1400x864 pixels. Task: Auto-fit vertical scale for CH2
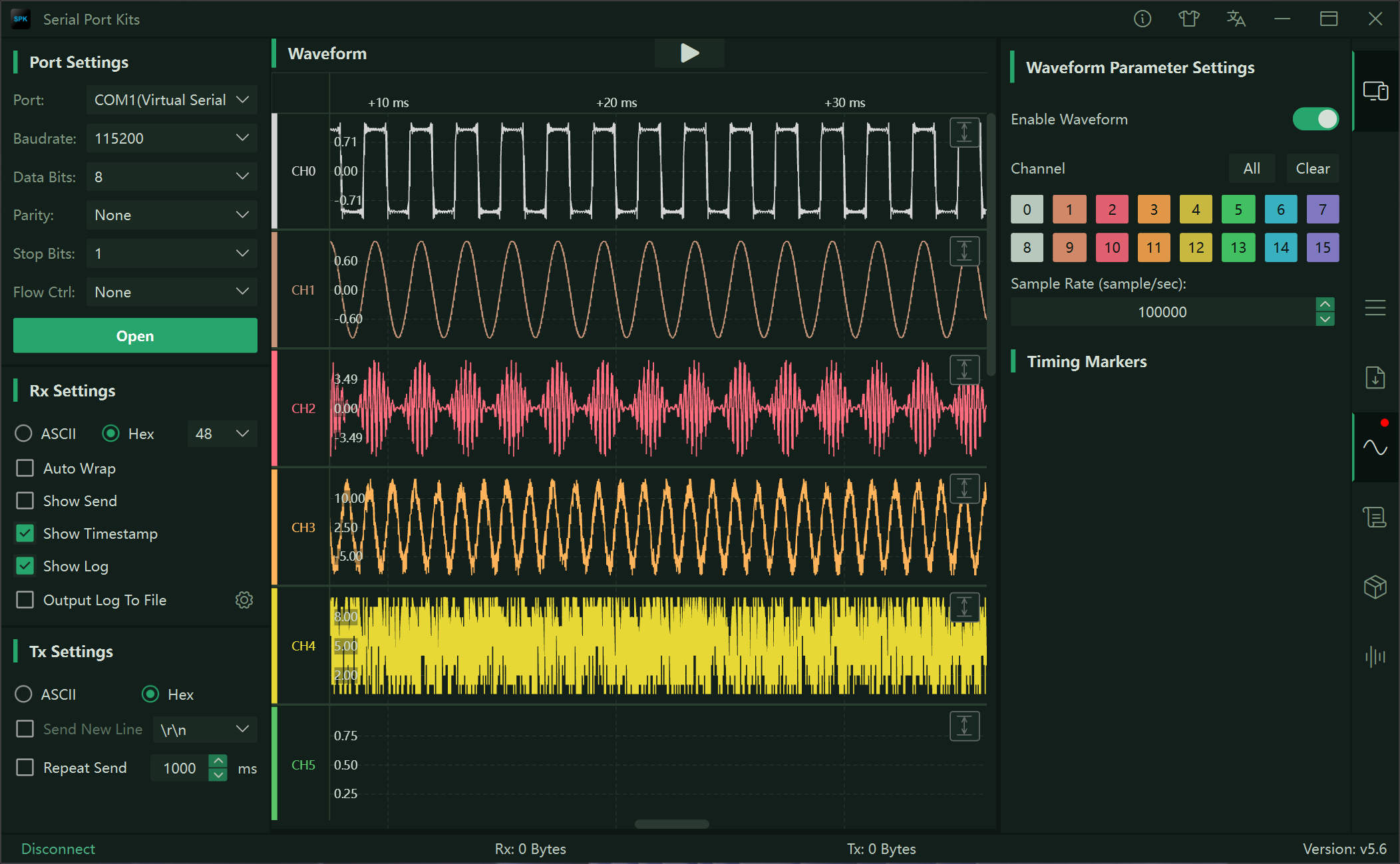click(x=964, y=369)
